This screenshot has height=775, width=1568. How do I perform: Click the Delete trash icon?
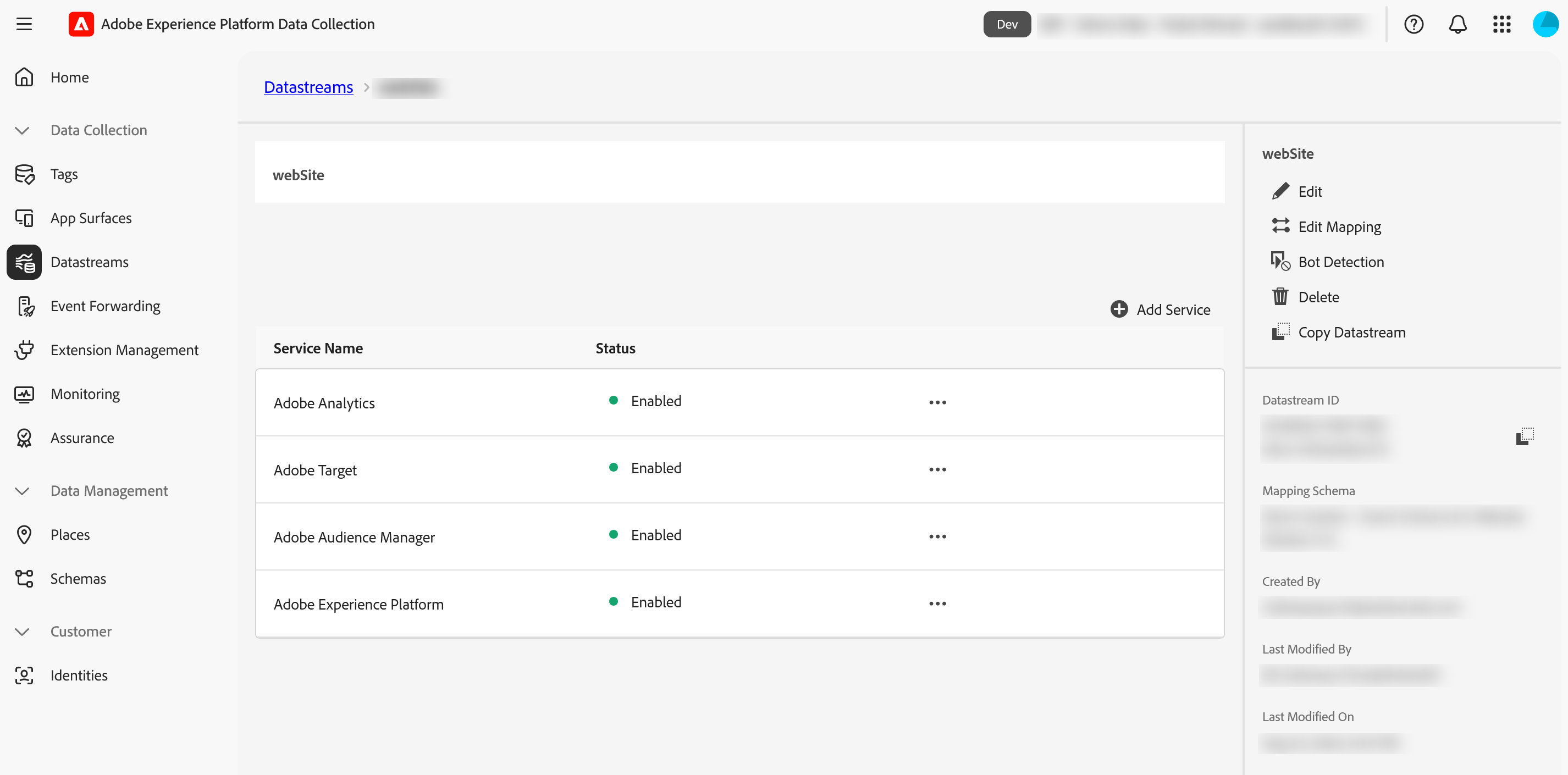click(x=1280, y=297)
